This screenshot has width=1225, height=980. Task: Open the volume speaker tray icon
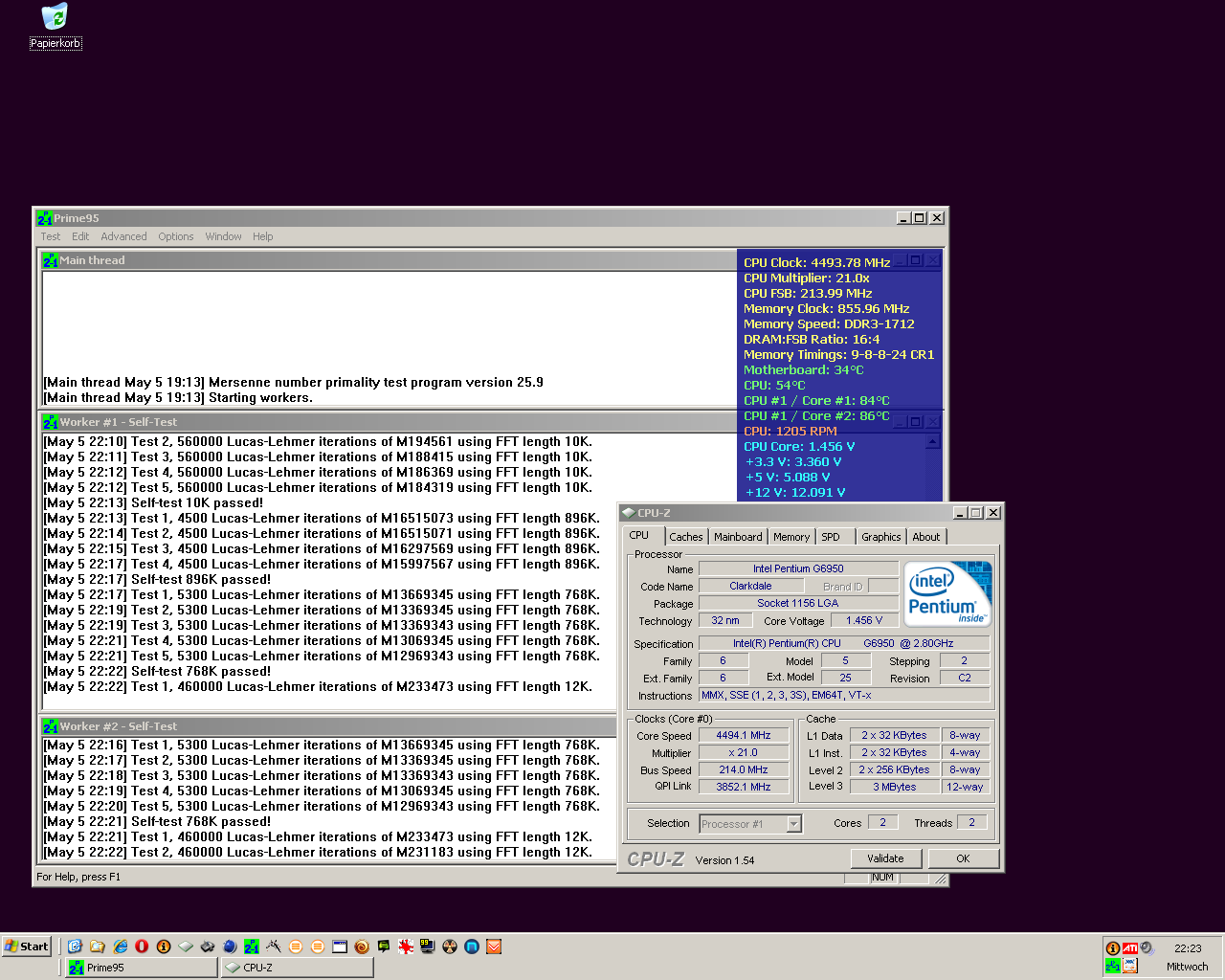1147,948
